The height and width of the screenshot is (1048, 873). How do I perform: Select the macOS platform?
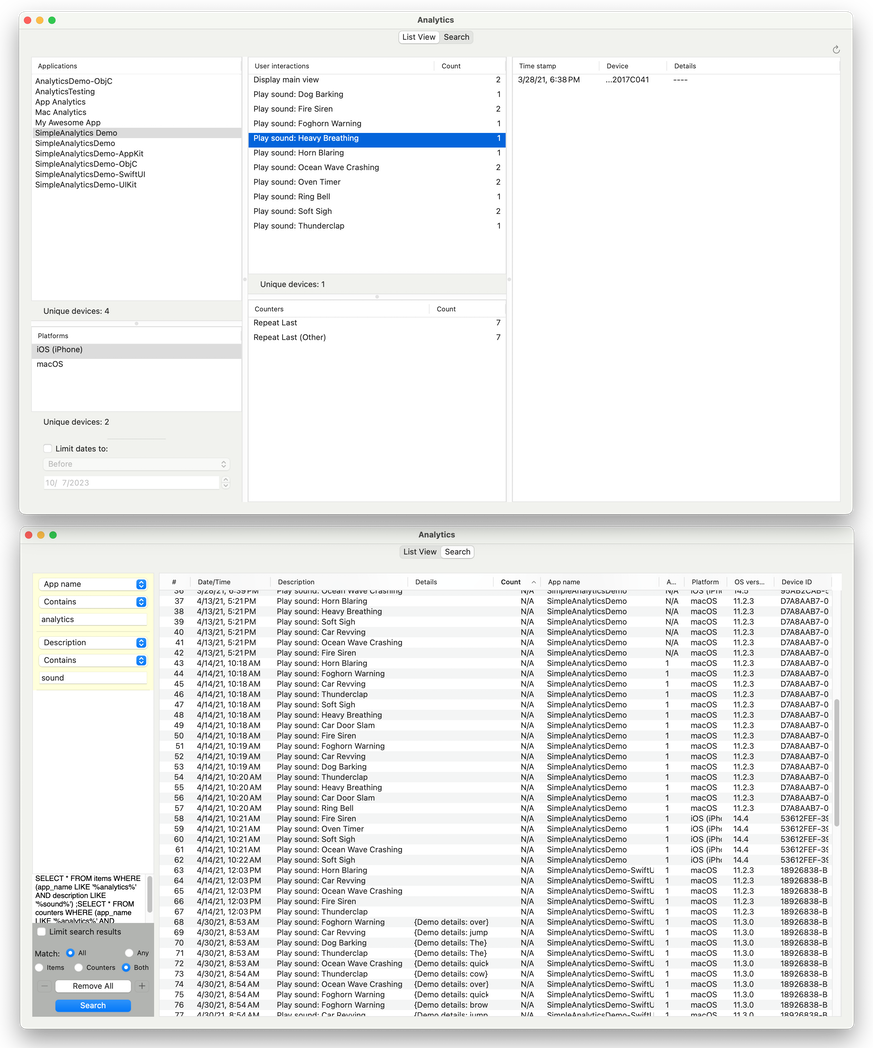(x=136, y=364)
